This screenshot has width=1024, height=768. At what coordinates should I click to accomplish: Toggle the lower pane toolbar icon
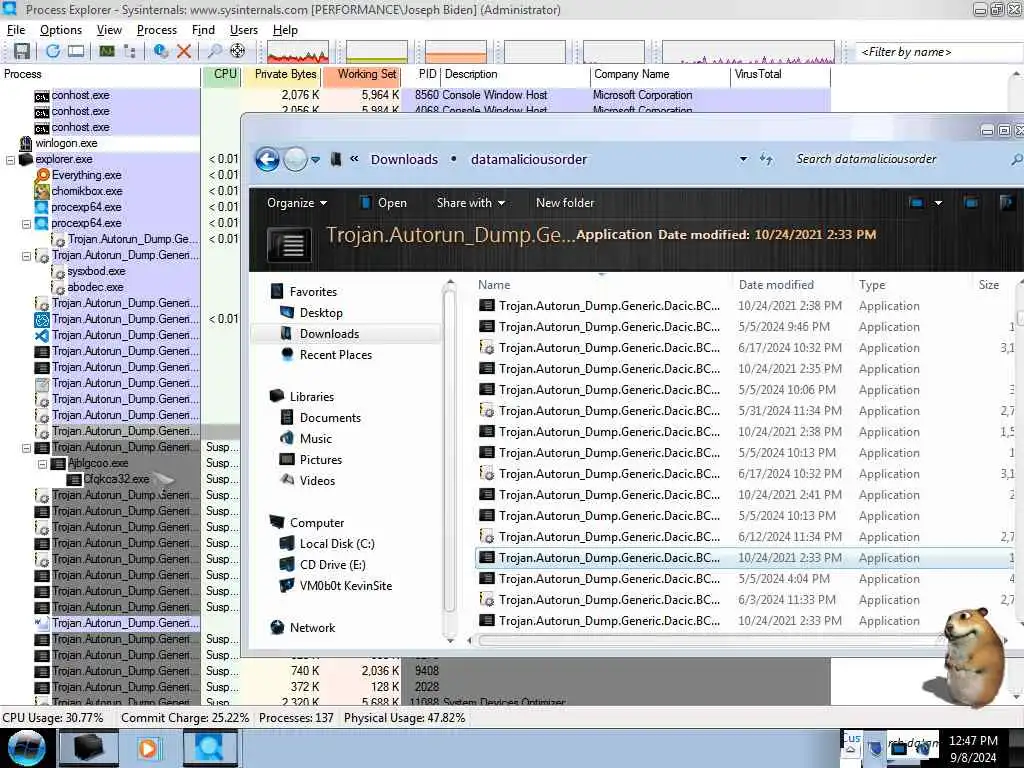pos(76,51)
